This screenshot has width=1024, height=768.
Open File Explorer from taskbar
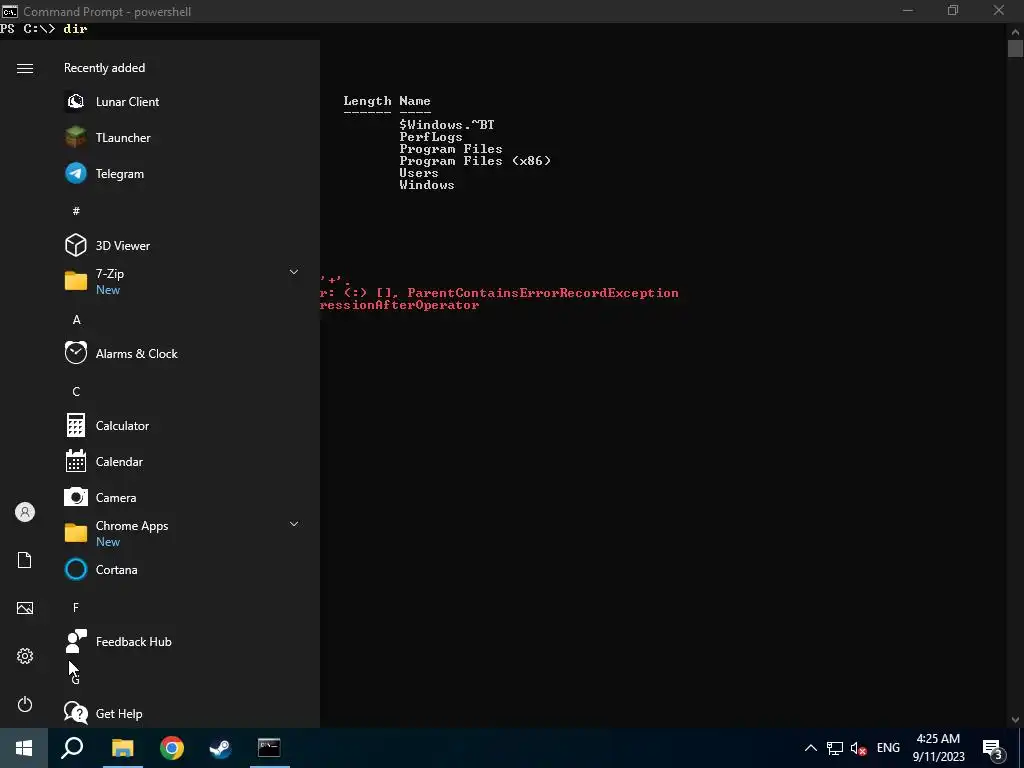[122, 748]
